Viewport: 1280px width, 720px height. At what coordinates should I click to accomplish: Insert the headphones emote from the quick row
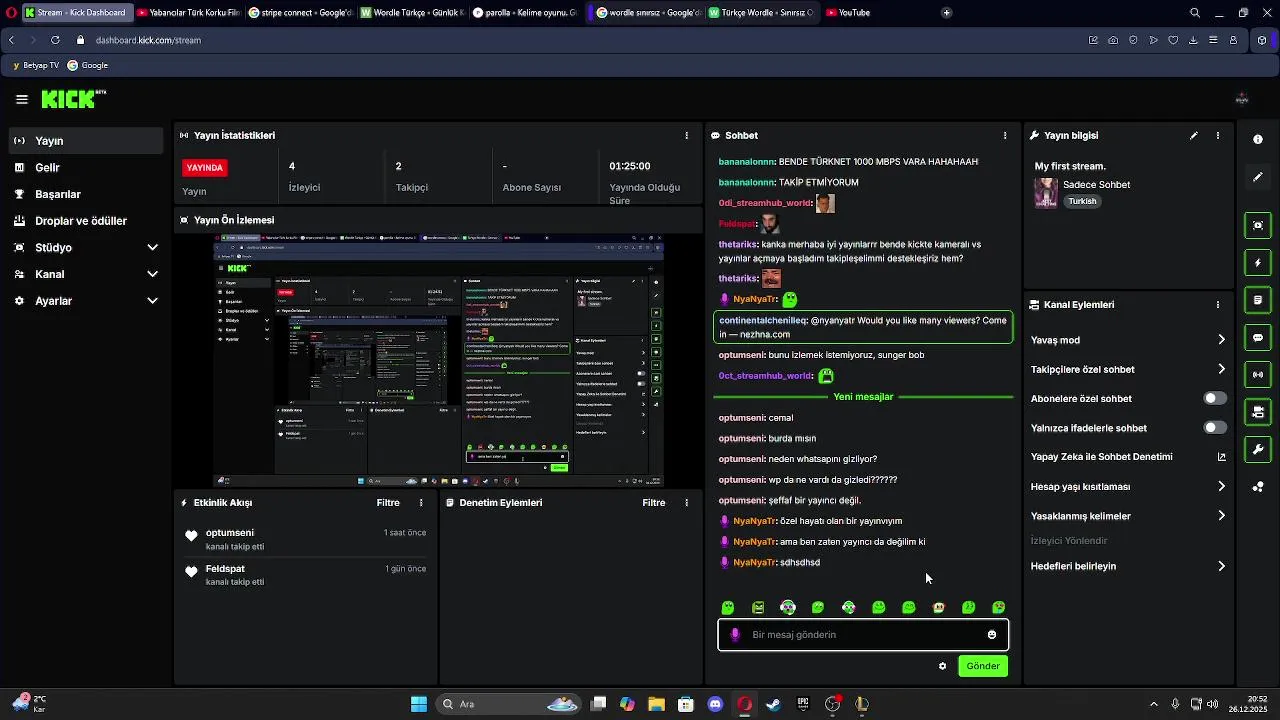click(x=788, y=608)
